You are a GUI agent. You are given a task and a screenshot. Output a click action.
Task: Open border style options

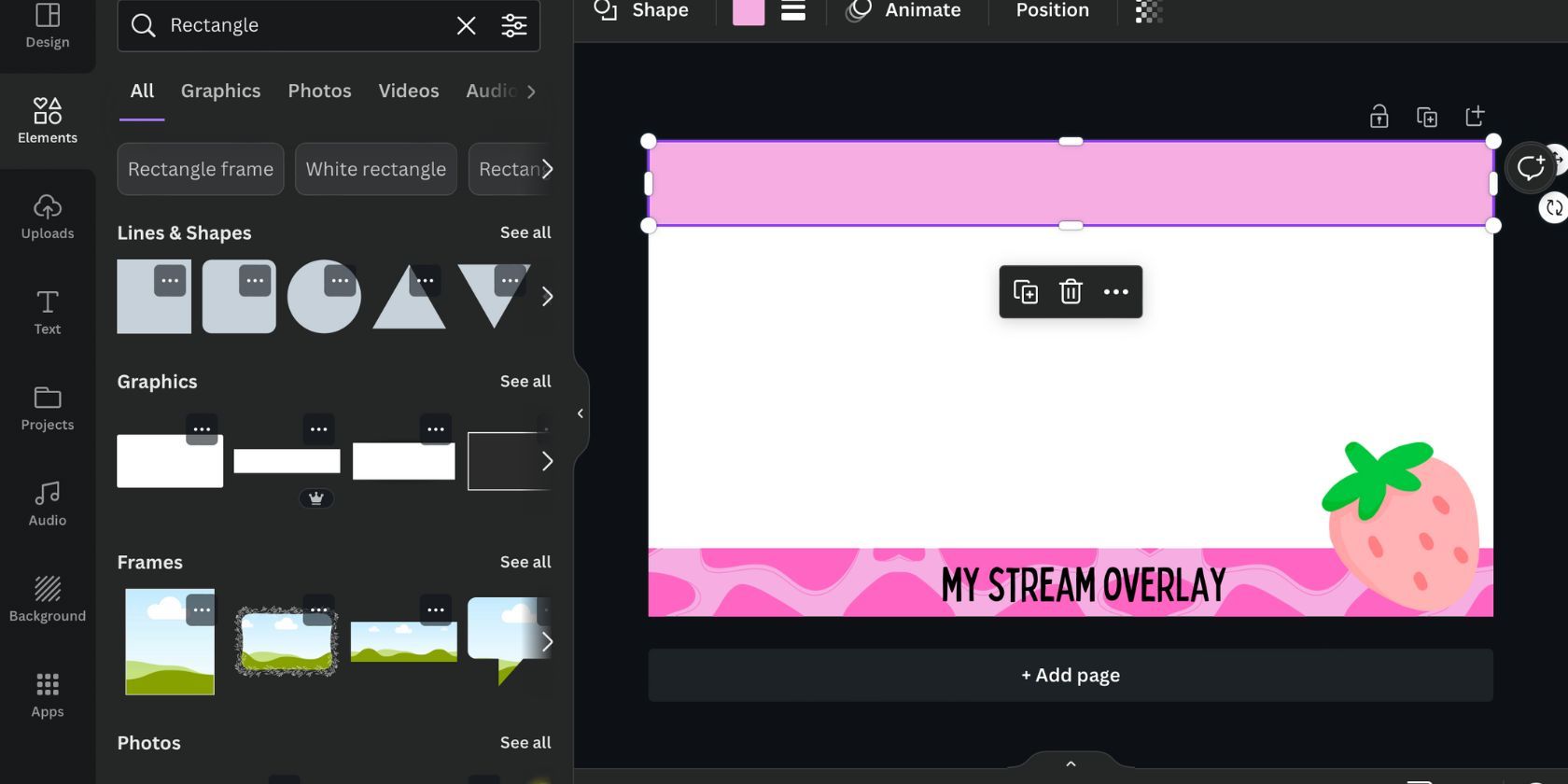[793, 11]
